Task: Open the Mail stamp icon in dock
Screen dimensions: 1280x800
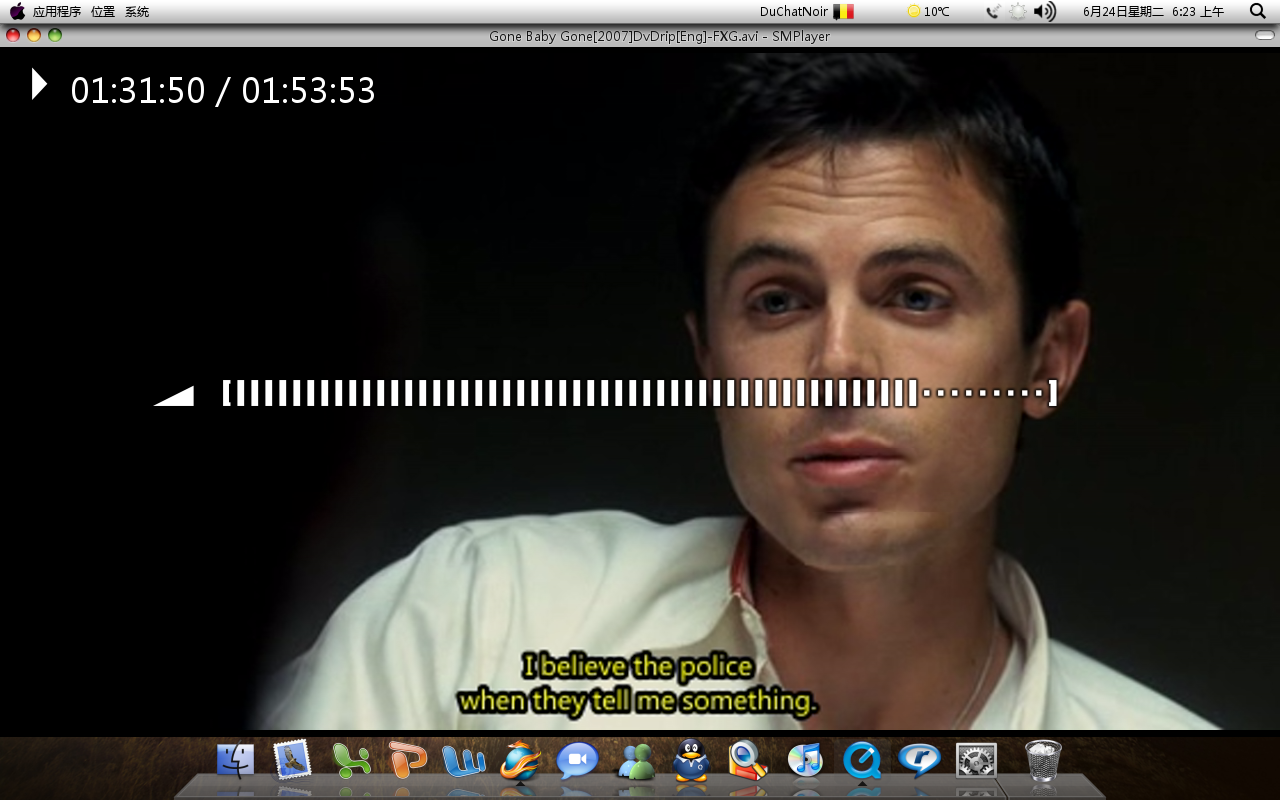Action: [x=292, y=760]
